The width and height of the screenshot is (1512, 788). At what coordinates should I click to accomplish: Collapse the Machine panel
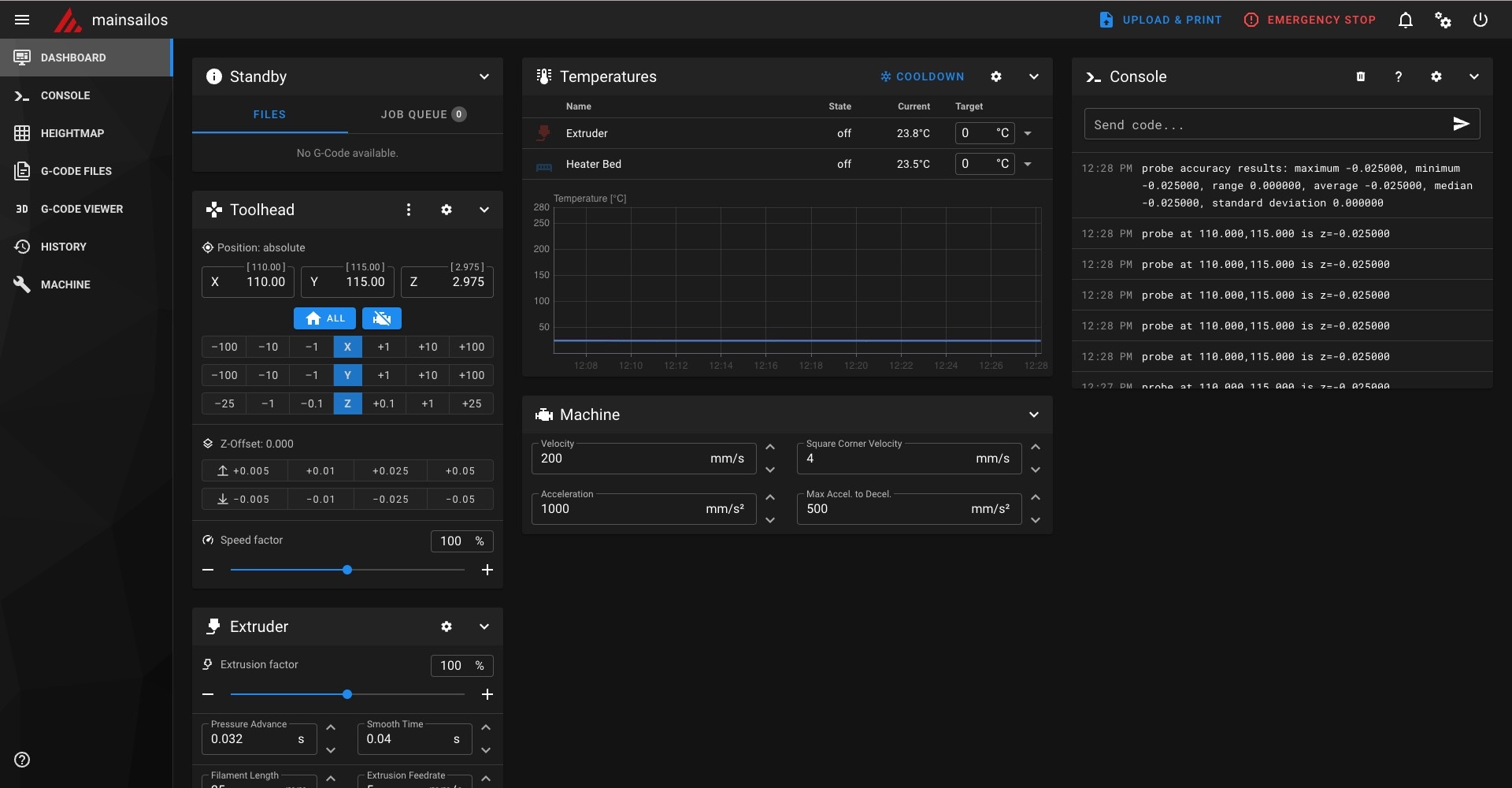pyautogui.click(x=1034, y=414)
